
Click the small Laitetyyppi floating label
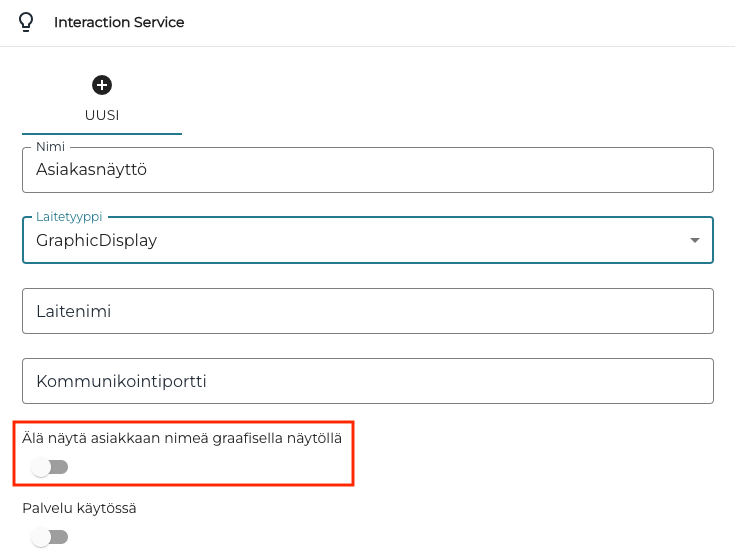tap(69, 216)
